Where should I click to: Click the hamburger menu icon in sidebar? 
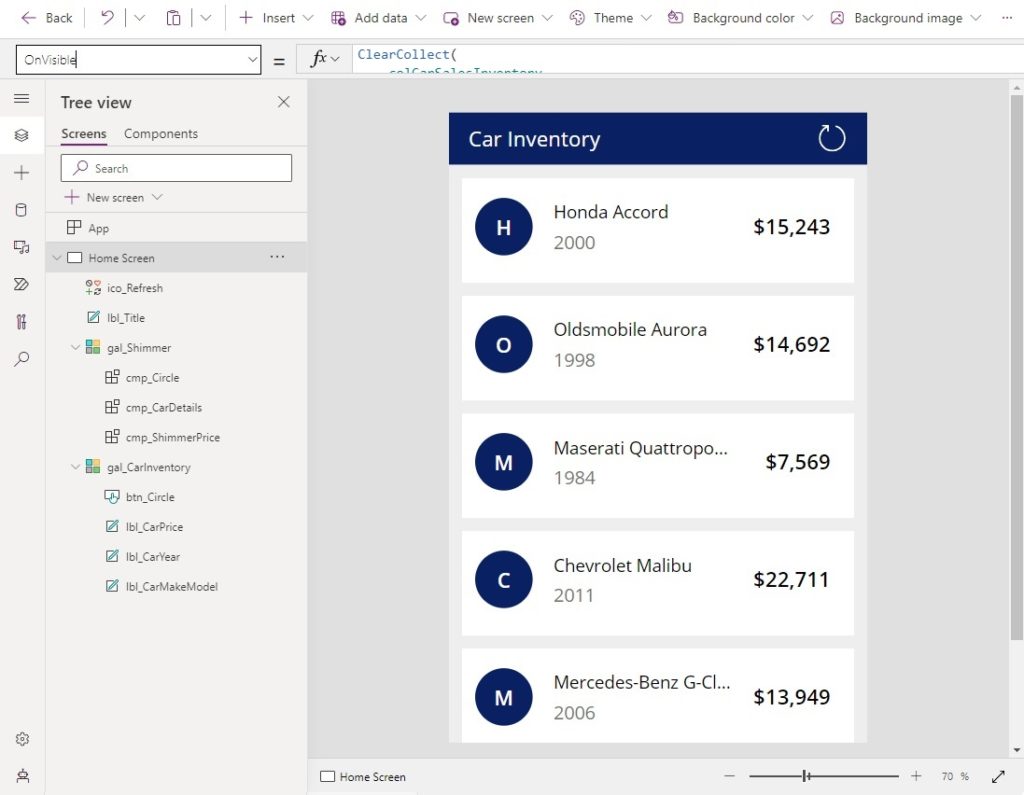click(x=21, y=98)
